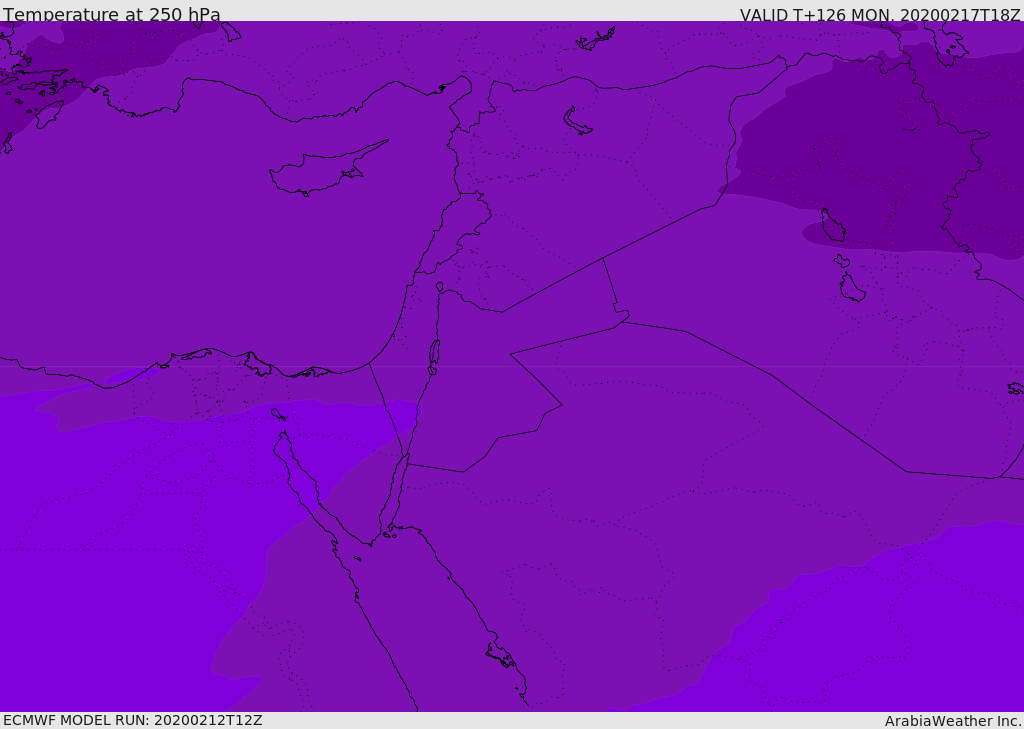Click the 'ArabiaWeather Inc' credit text
The image size is (1024, 729).
952,721
